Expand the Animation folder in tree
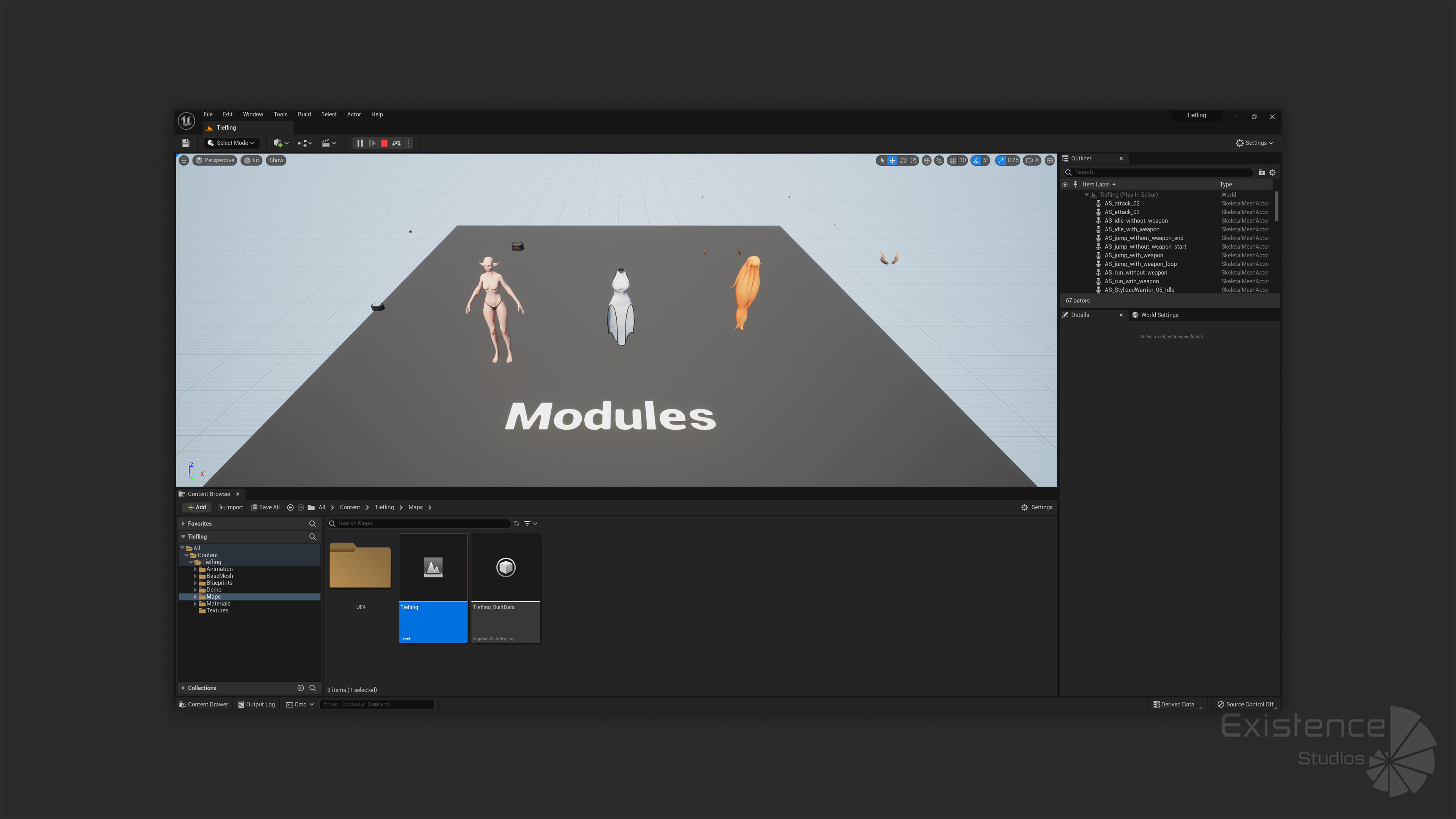This screenshot has height=819, width=1456. coord(196,569)
